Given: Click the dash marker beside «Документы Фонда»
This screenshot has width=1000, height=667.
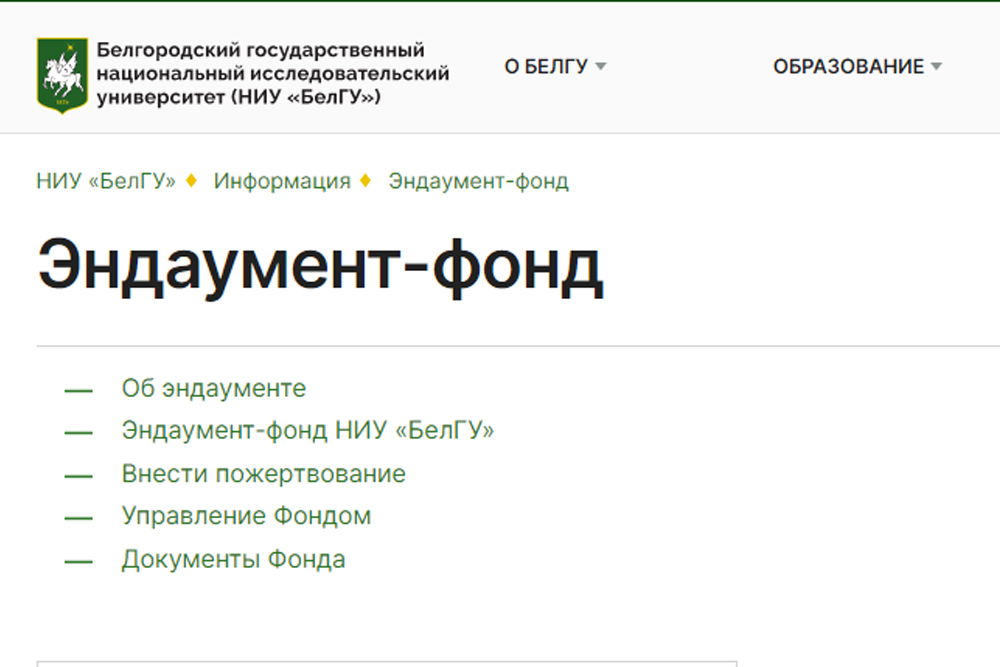Looking at the screenshot, I should tap(76, 558).
